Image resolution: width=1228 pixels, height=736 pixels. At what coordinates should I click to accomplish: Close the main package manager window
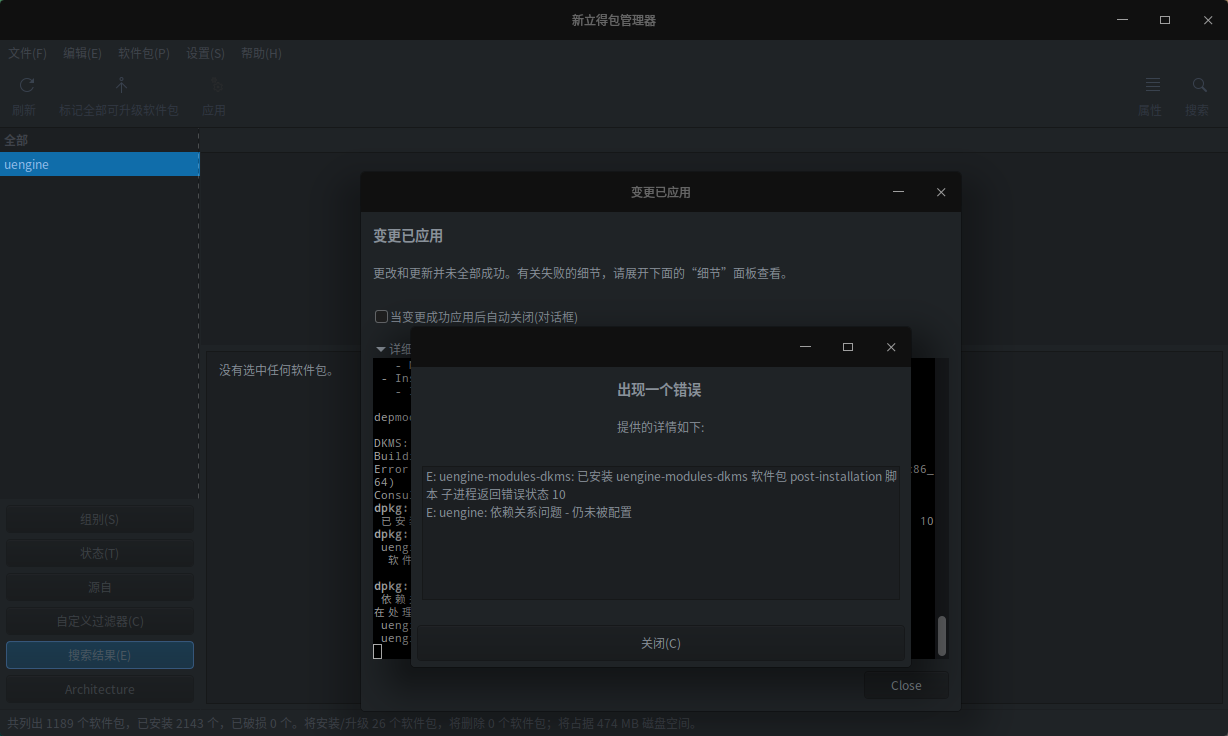click(1207, 20)
